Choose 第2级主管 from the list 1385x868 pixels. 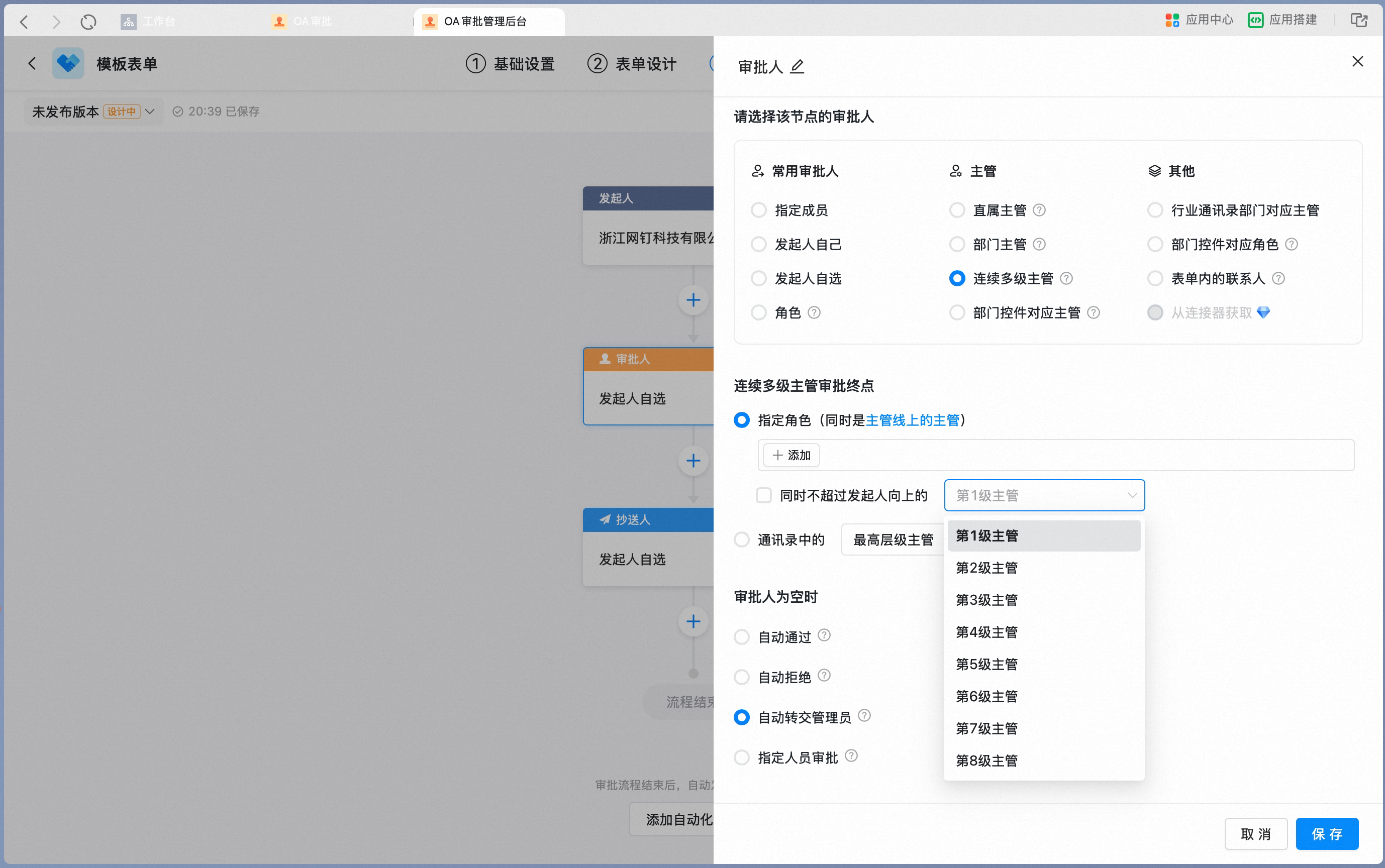click(x=1043, y=568)
